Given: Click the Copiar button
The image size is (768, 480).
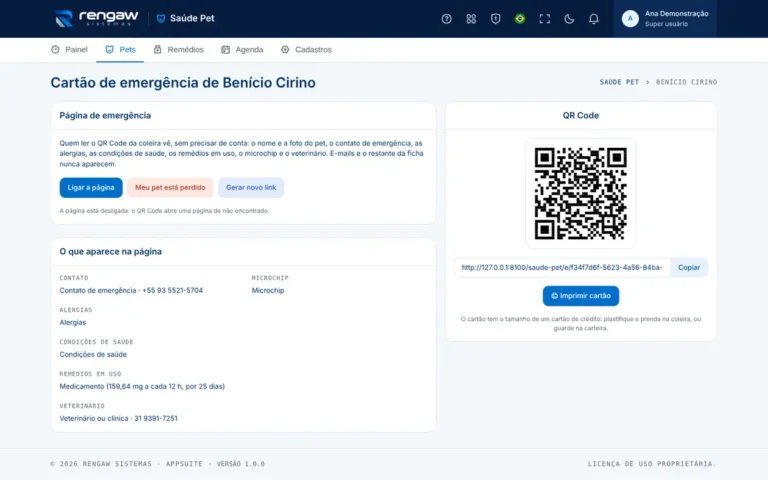Looking at the screenshot, I should point(689,267).
